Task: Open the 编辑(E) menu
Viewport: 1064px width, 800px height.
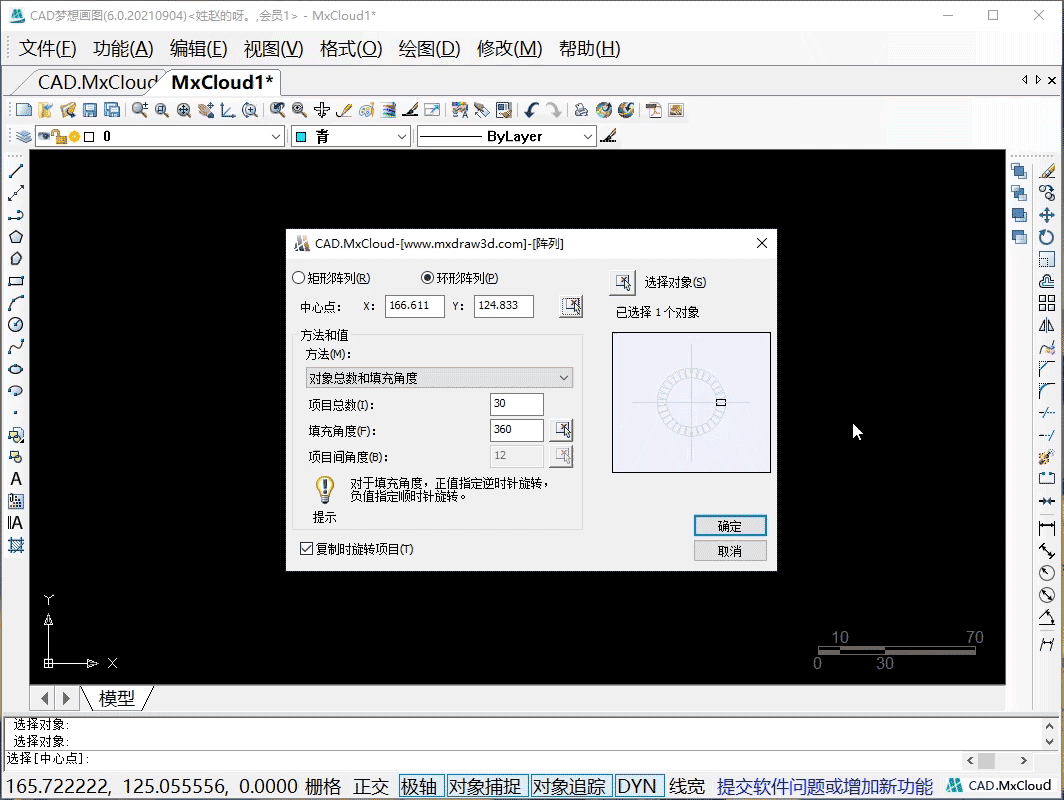Action: [x=198, y=49]
